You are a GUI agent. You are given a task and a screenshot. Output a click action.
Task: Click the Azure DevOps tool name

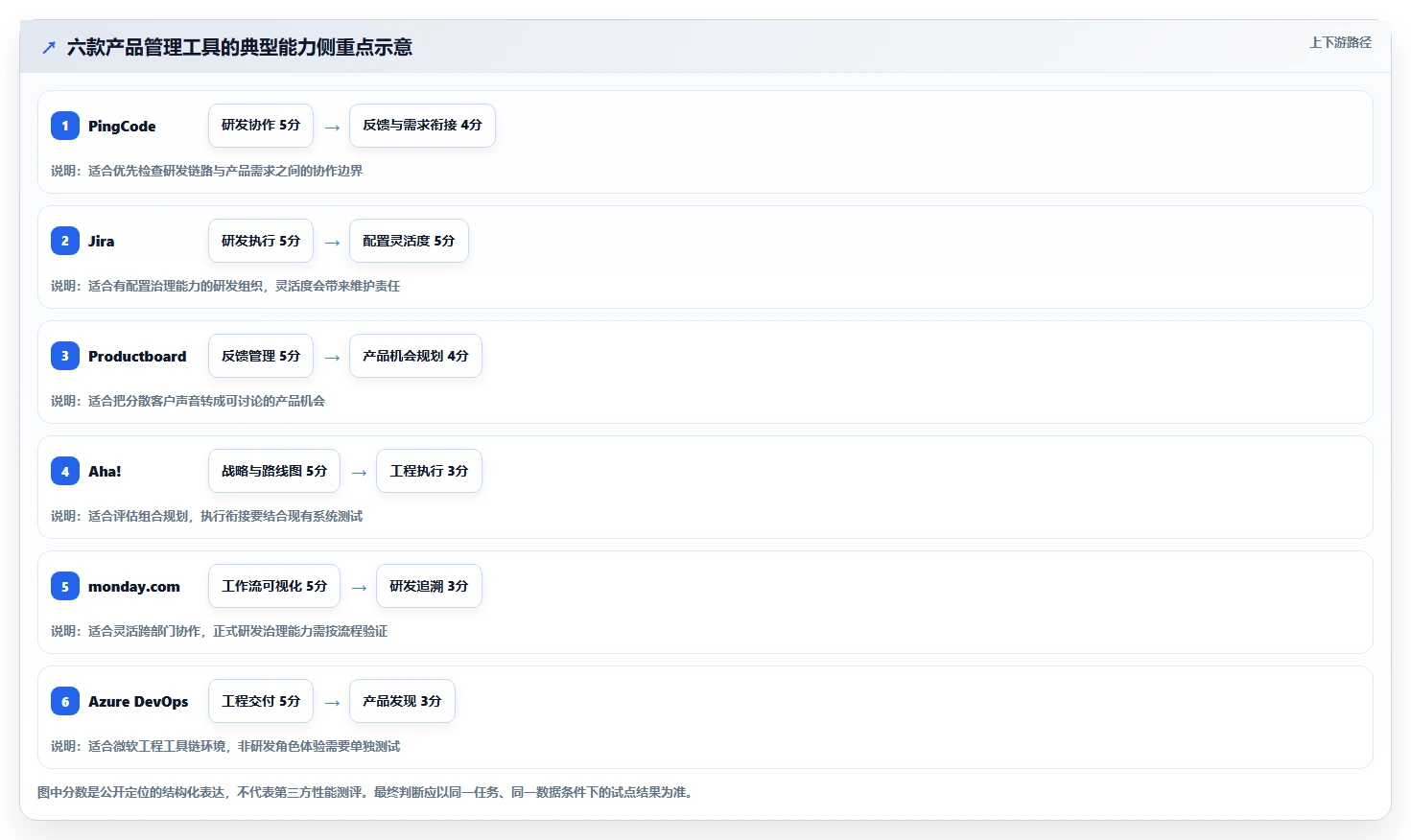[138, 701]
